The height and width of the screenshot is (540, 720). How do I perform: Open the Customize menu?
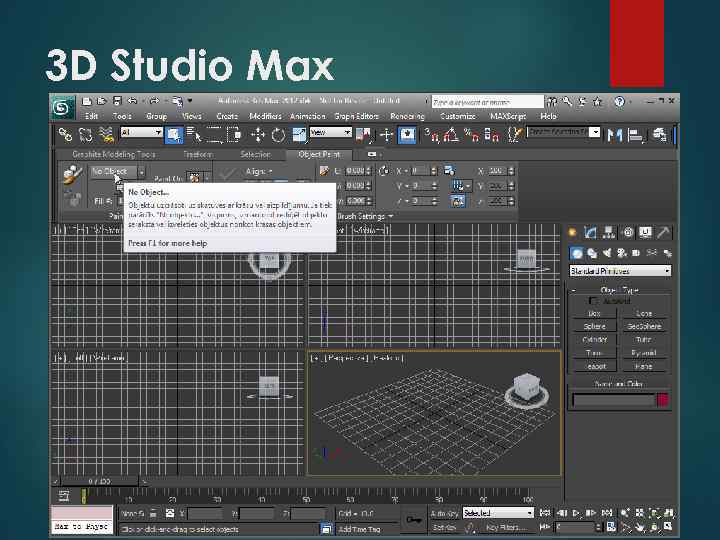(458, 116)
